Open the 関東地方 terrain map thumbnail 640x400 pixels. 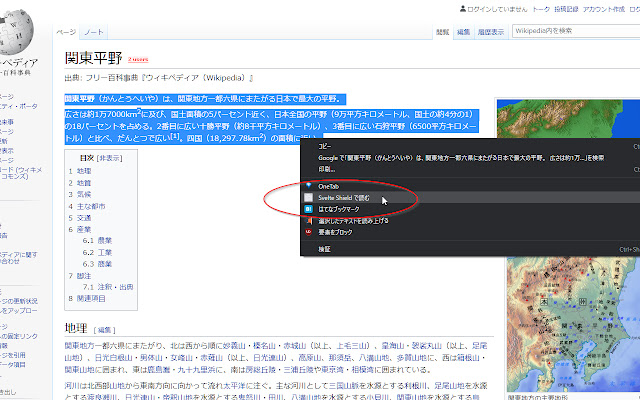pos(573,324)
